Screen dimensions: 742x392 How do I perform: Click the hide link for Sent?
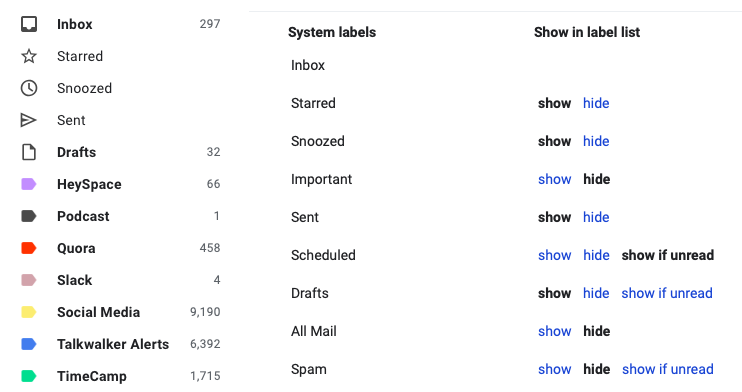(596, 217)
